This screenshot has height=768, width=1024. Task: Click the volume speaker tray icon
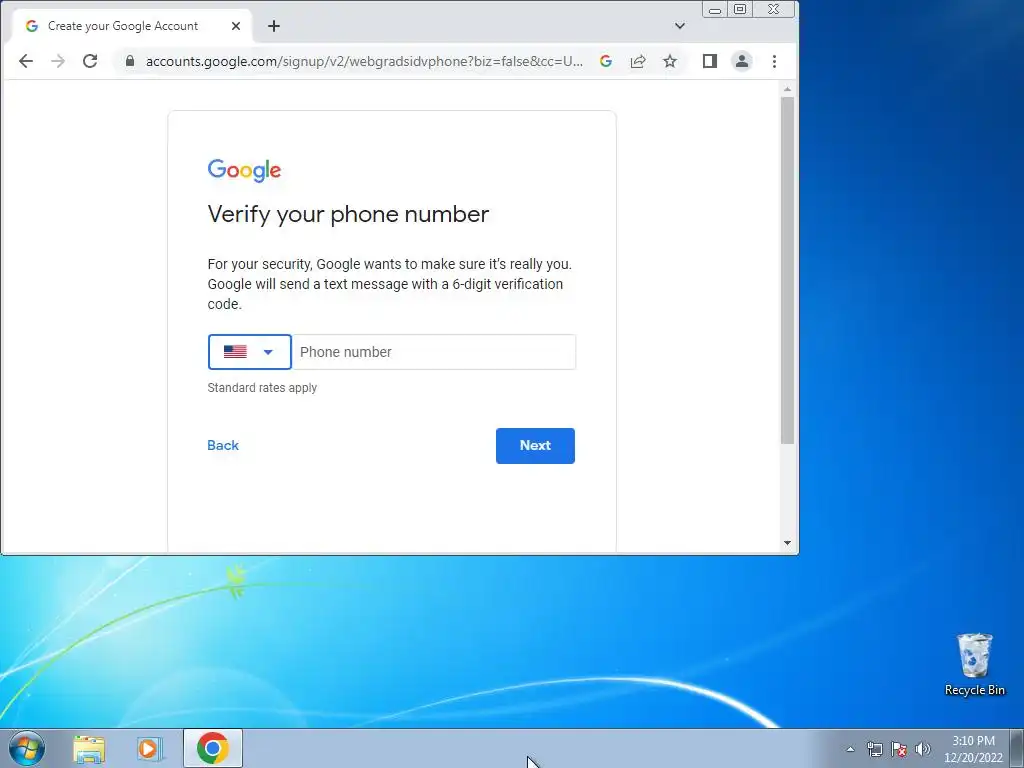click(923, 749)
